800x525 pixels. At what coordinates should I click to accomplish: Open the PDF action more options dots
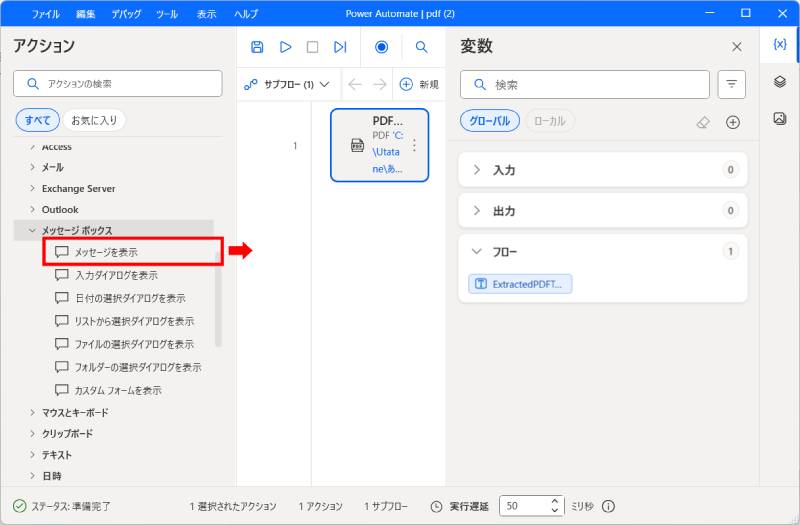coord(414,145)
